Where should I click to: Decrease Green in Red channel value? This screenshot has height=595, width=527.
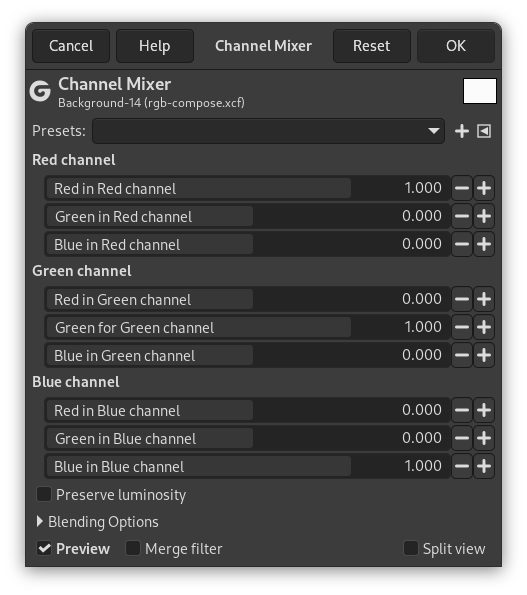point(462,216)
